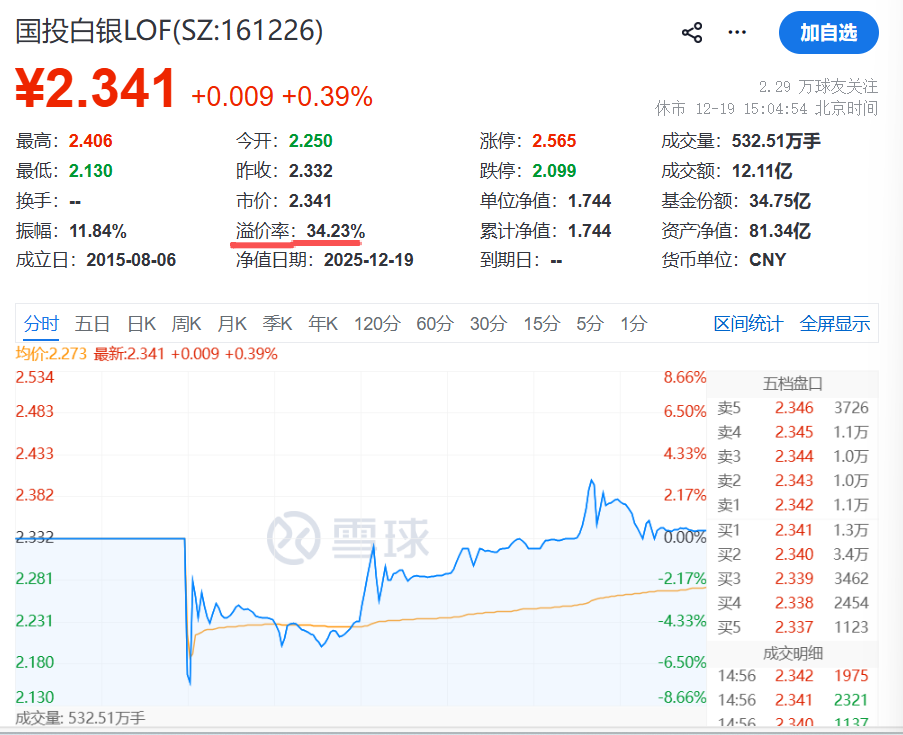Click the 成交额 12.11亿 value
Screen dimensions: 903x735
(x=761, y=171)
